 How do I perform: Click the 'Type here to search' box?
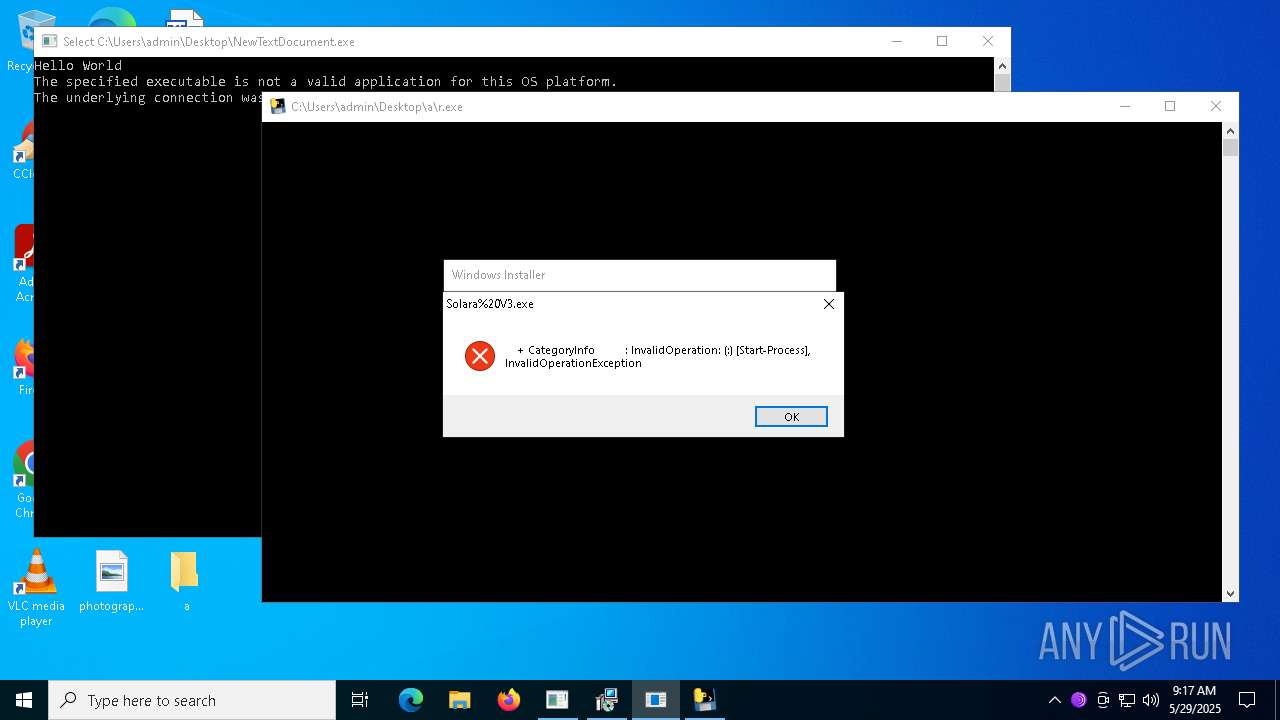(192, 700)
